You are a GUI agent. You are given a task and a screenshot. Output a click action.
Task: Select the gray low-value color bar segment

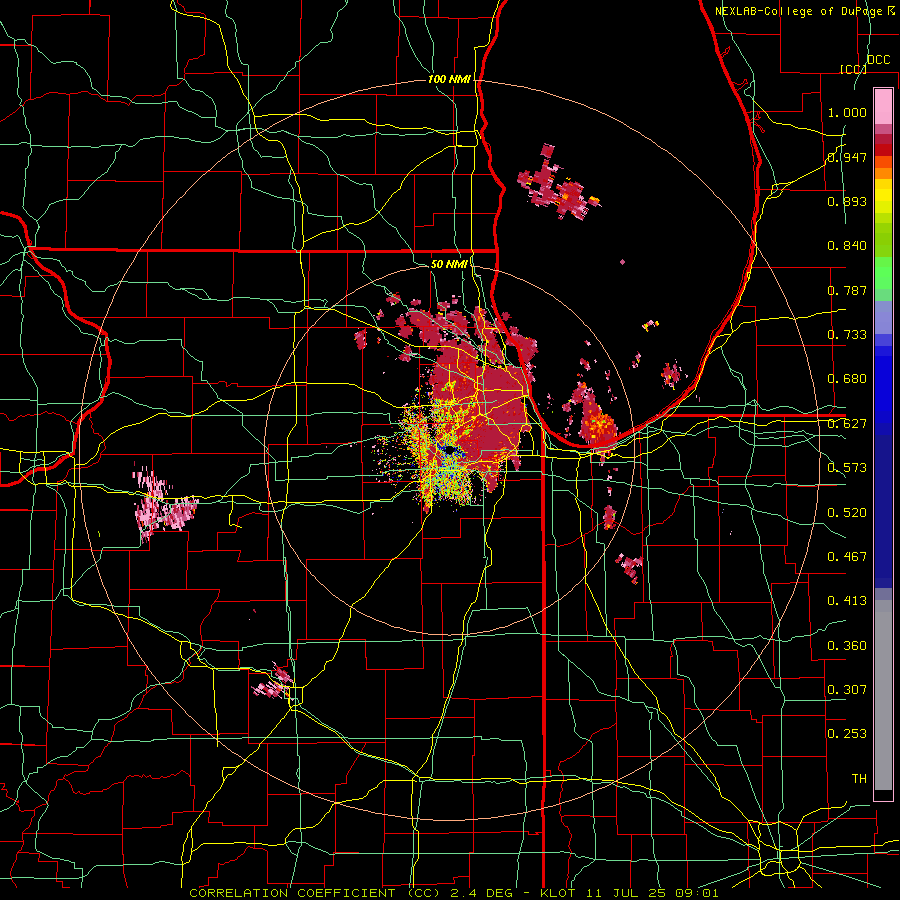[883, 695]
